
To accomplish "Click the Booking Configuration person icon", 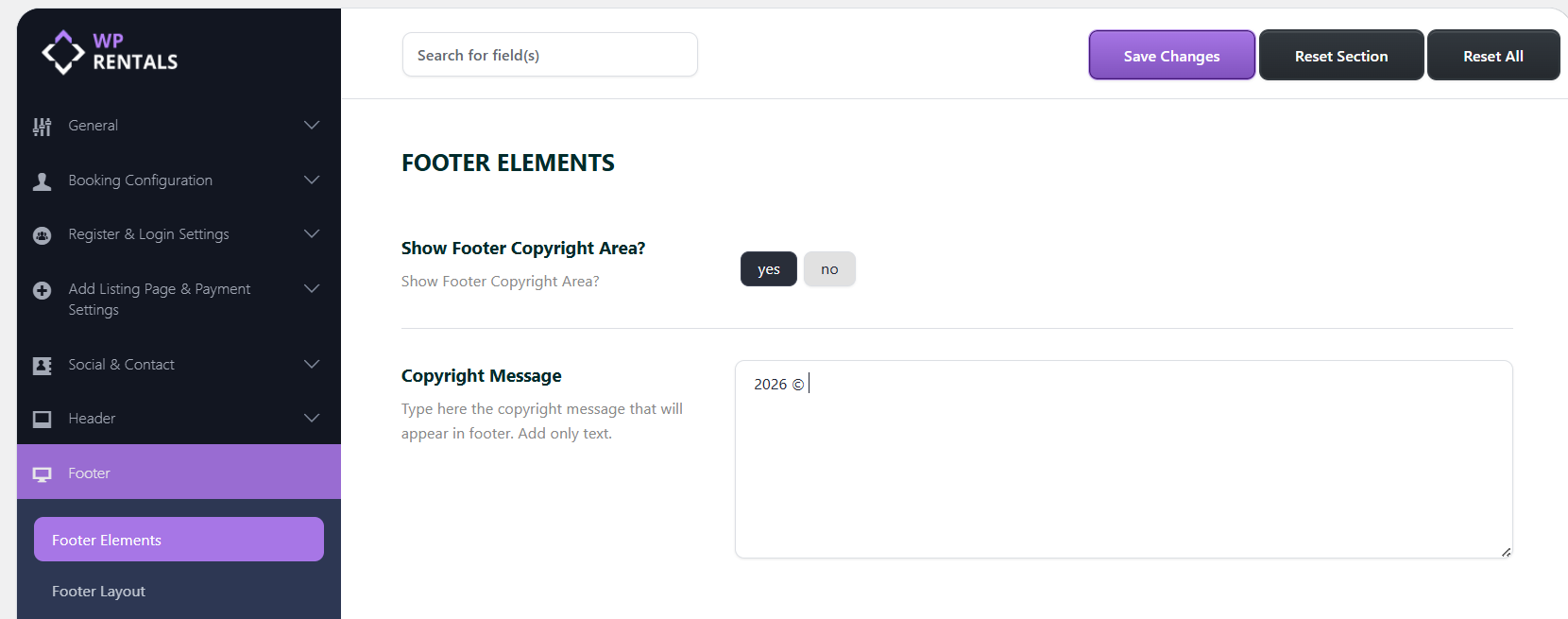I will click(x=43, y=181).
